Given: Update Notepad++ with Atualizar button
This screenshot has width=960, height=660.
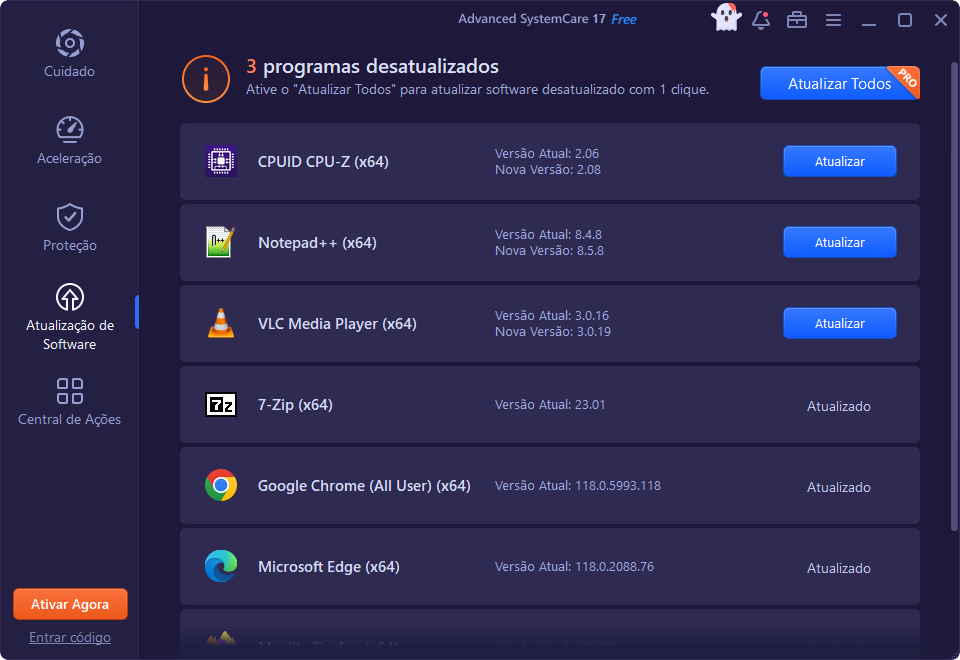Looking at the screenshot, I should click(839, 242).
